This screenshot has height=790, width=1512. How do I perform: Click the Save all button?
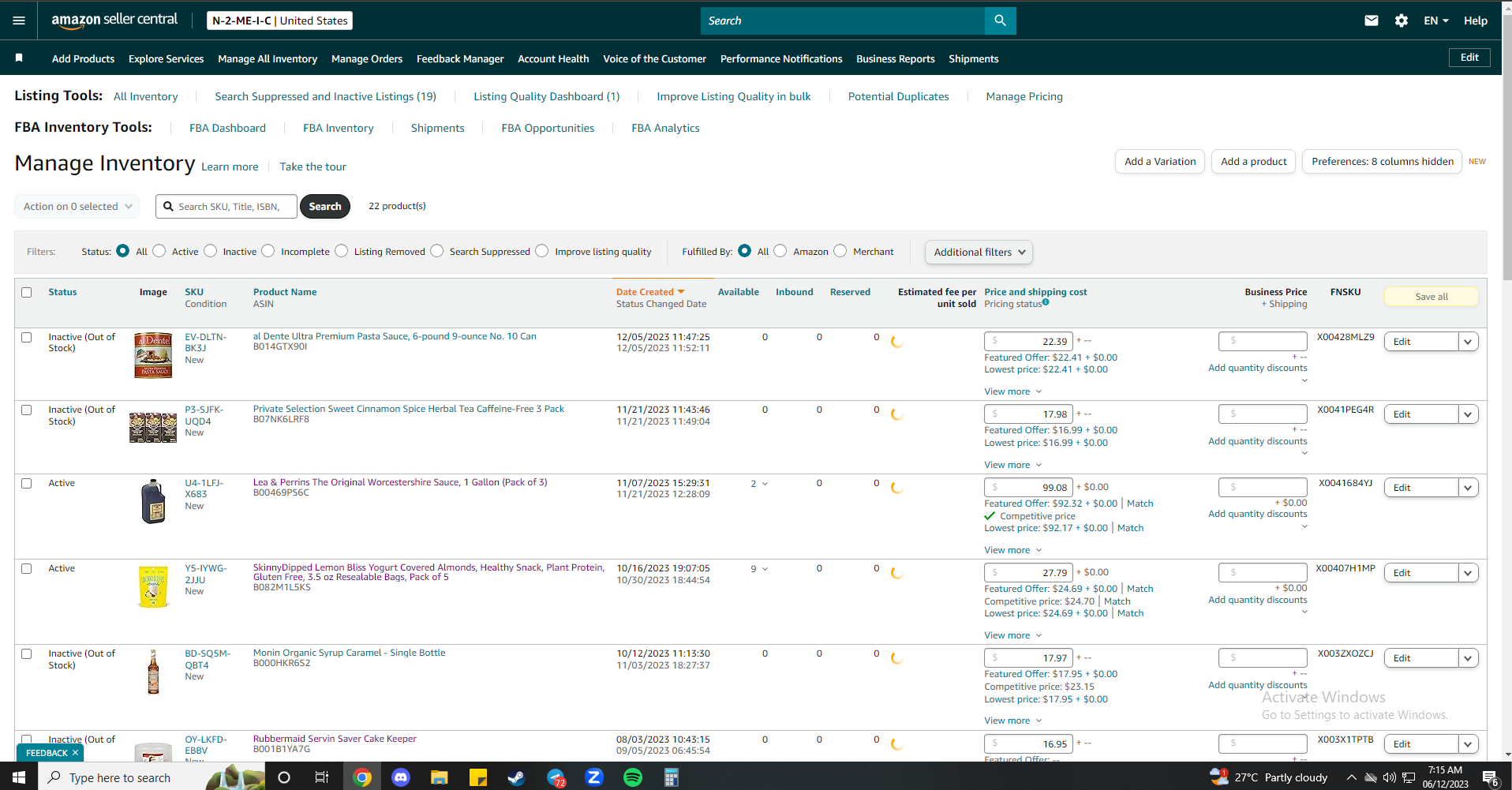click(x=1432, y=297)
